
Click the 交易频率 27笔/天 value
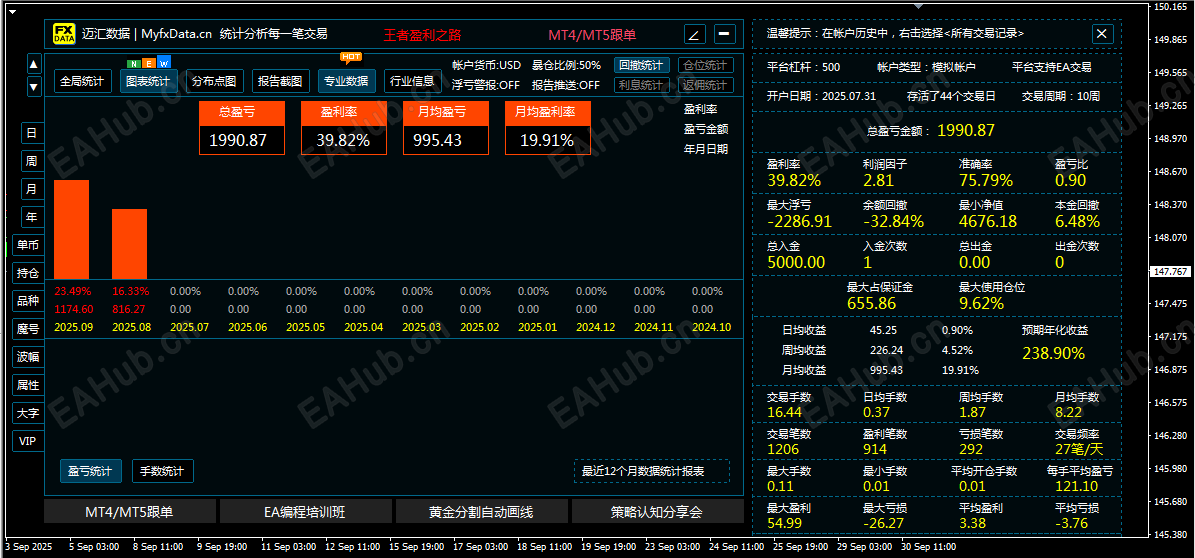point(1078,450)
